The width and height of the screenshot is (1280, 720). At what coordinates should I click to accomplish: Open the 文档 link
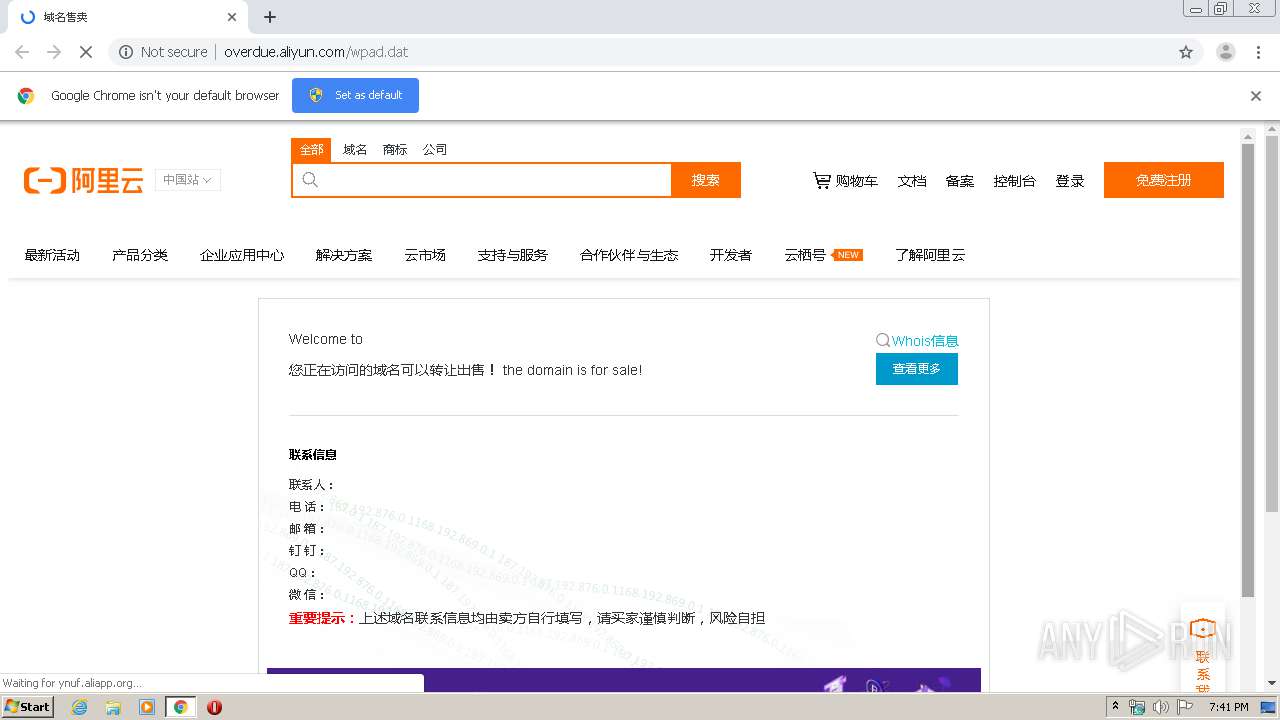(912, 181)
